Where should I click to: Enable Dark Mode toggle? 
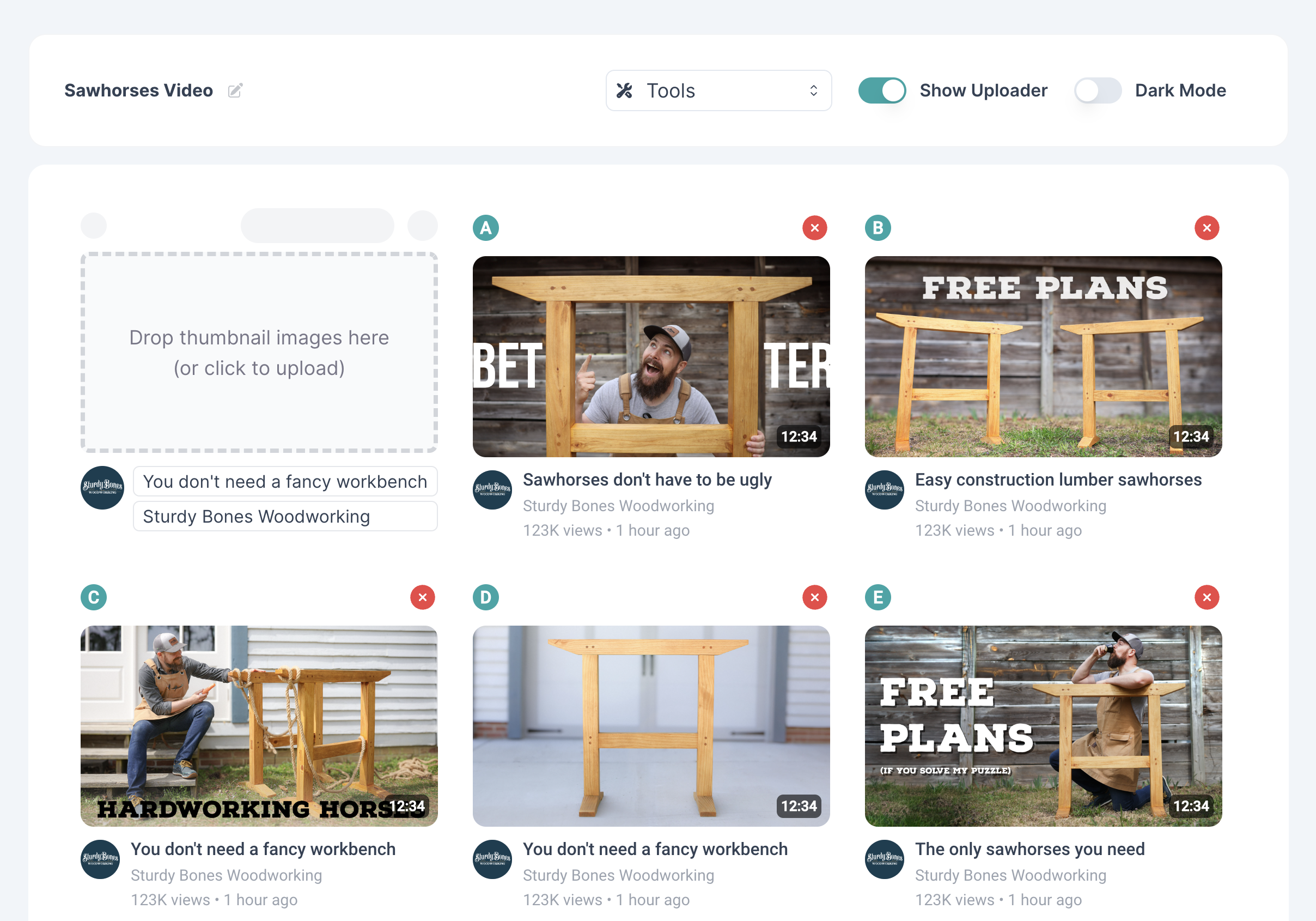1097,90
